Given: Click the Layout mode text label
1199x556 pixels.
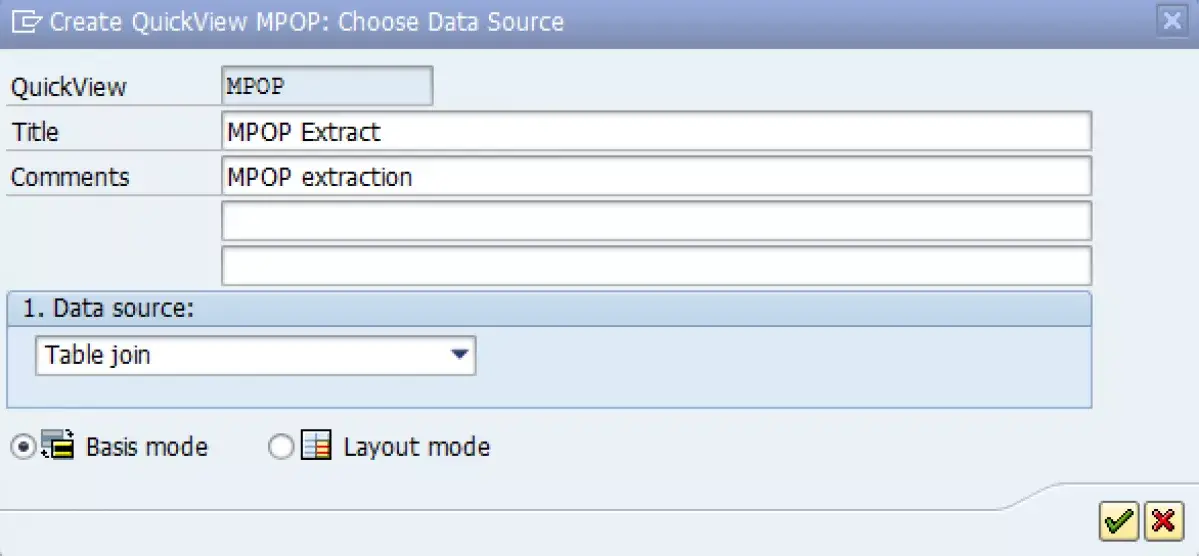Looking at the screenshot, I should point(417,447).
